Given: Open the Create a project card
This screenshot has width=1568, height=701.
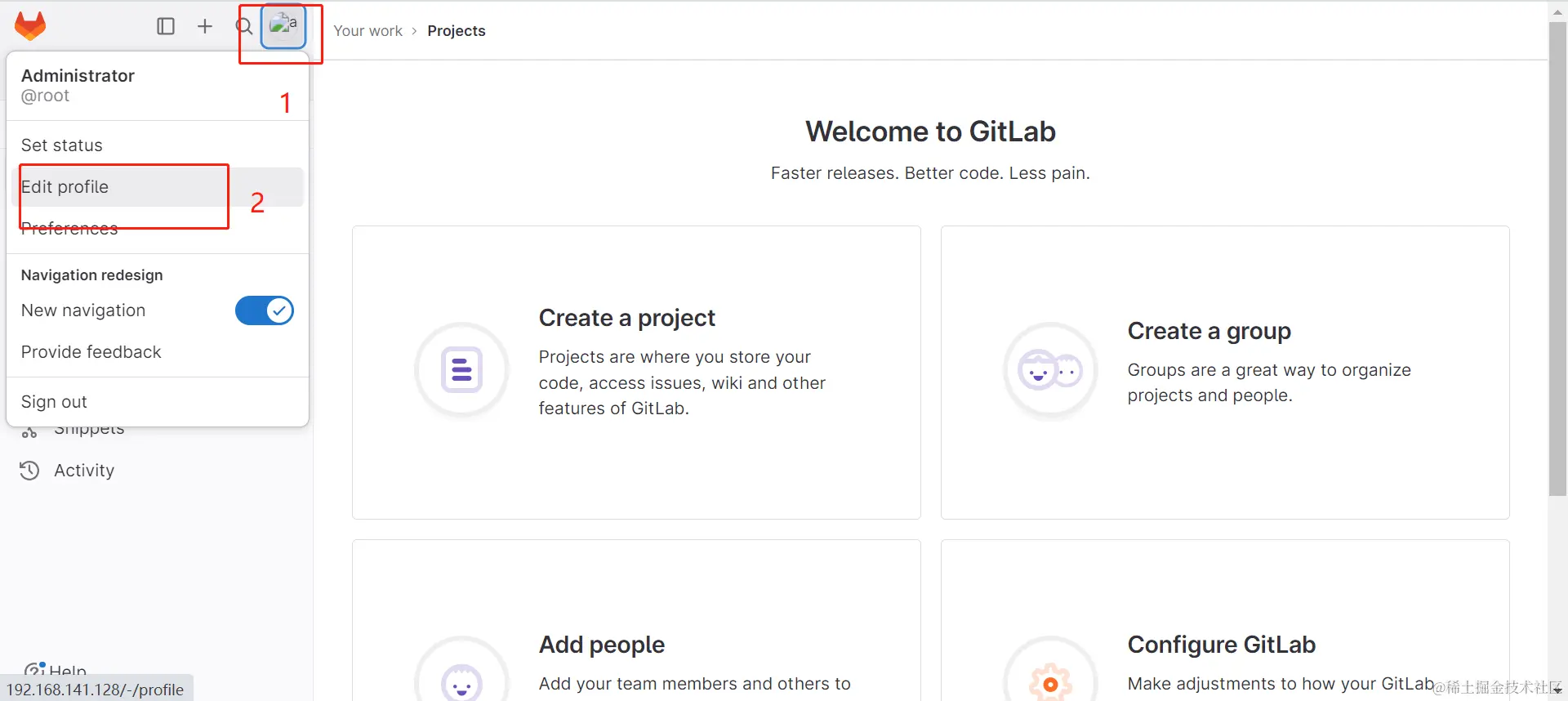Looking at the screenshot, I should point(636,373).
